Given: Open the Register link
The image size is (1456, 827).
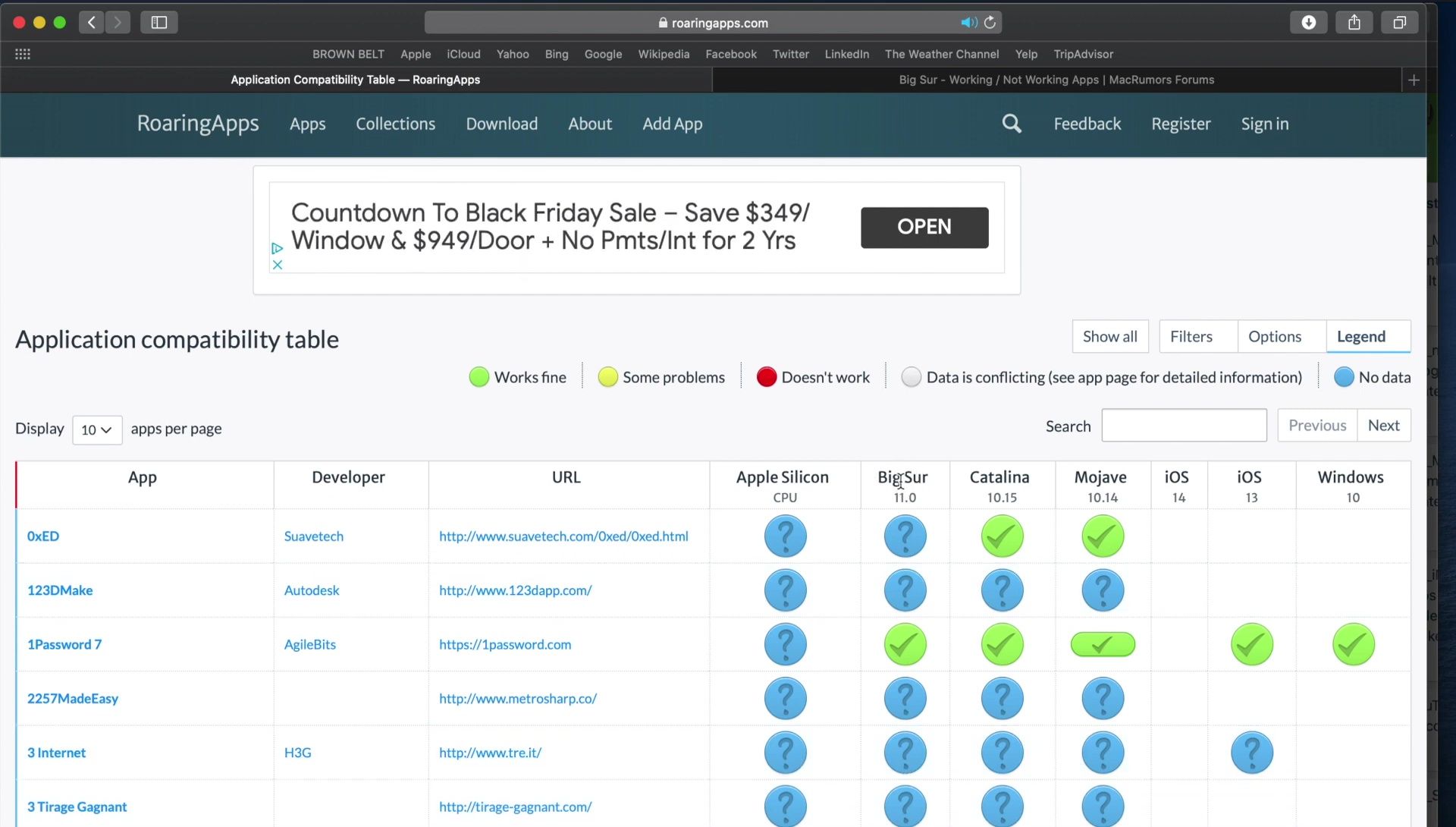Looking at the screenshot, I should pos(1181,124).
